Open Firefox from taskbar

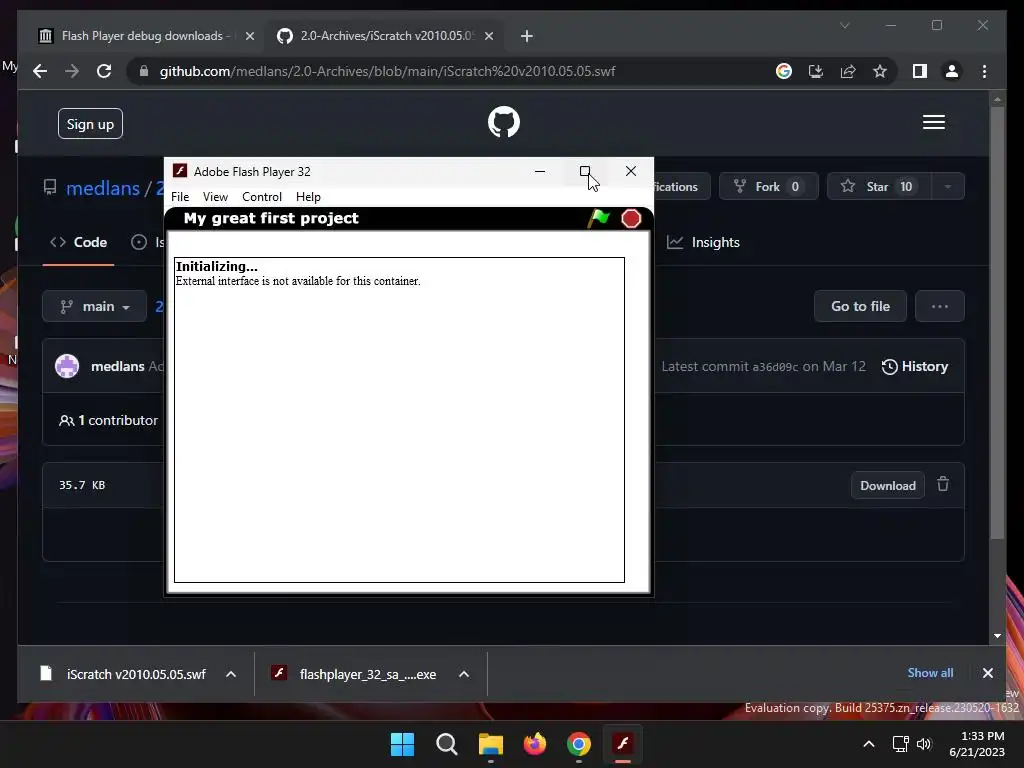point(535,744)
